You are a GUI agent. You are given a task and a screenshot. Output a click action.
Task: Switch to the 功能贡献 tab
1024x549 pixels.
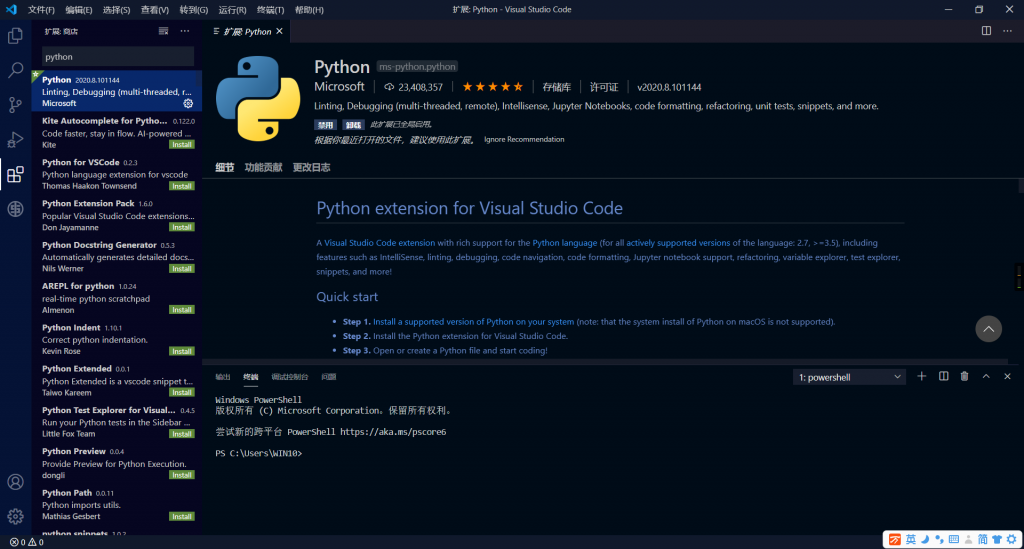[263, 167]
